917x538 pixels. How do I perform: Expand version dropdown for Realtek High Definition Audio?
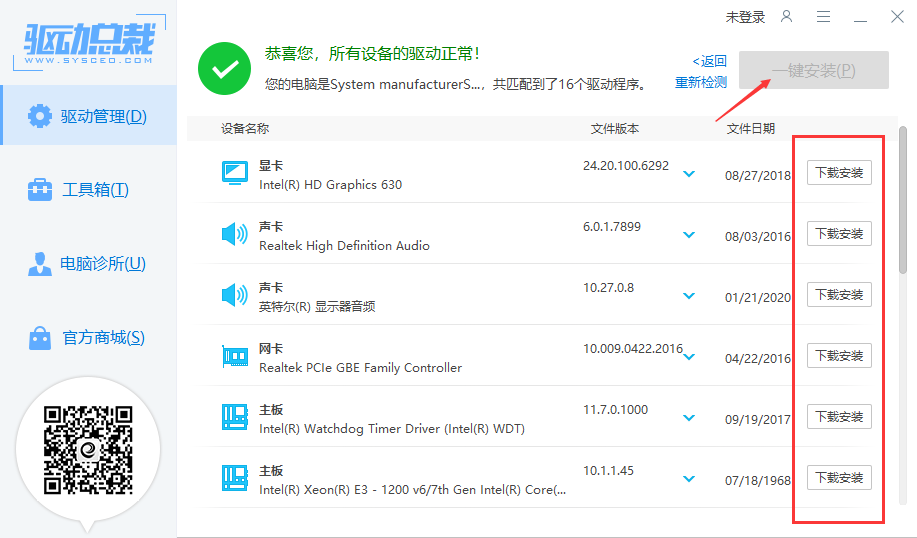click(688, 235)
